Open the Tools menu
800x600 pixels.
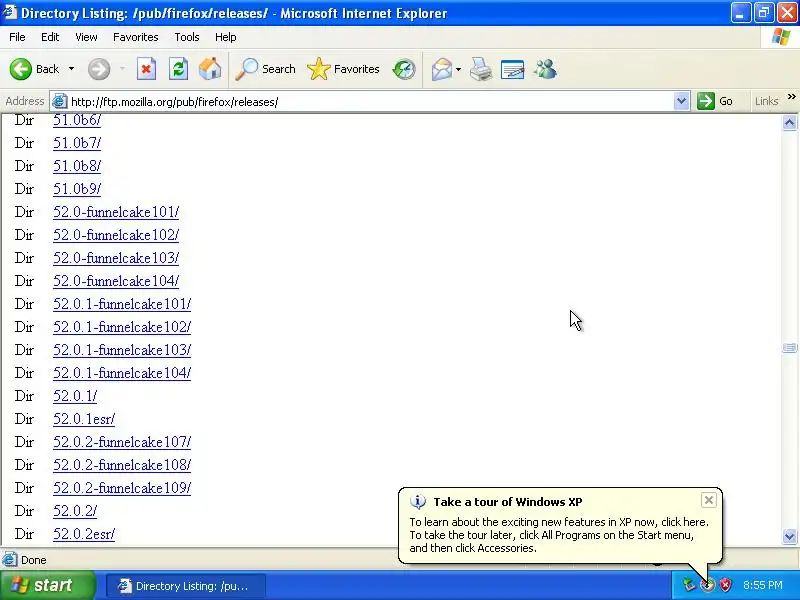(x=187, y=37)
